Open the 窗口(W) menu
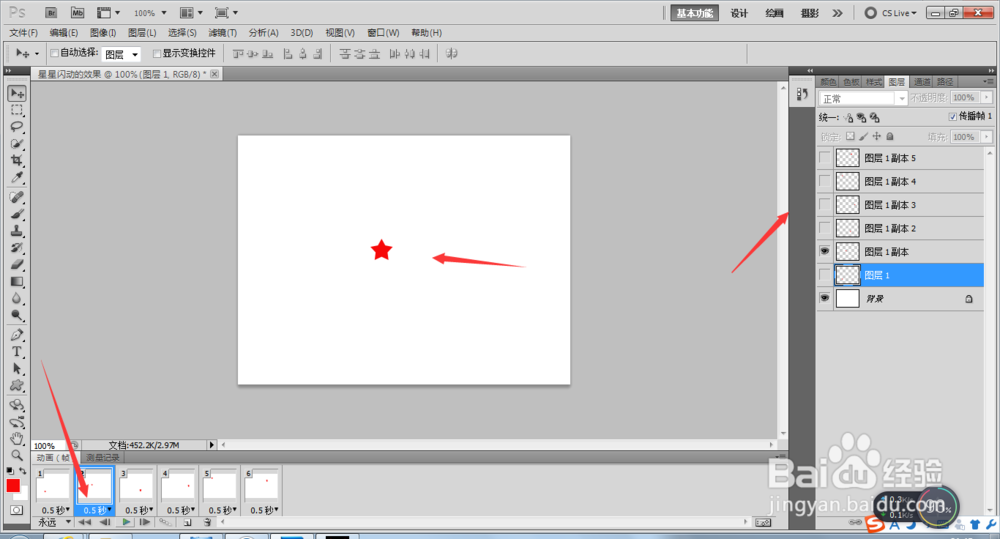This screenshot has height=539, width=1000. (x=383, y=33)
